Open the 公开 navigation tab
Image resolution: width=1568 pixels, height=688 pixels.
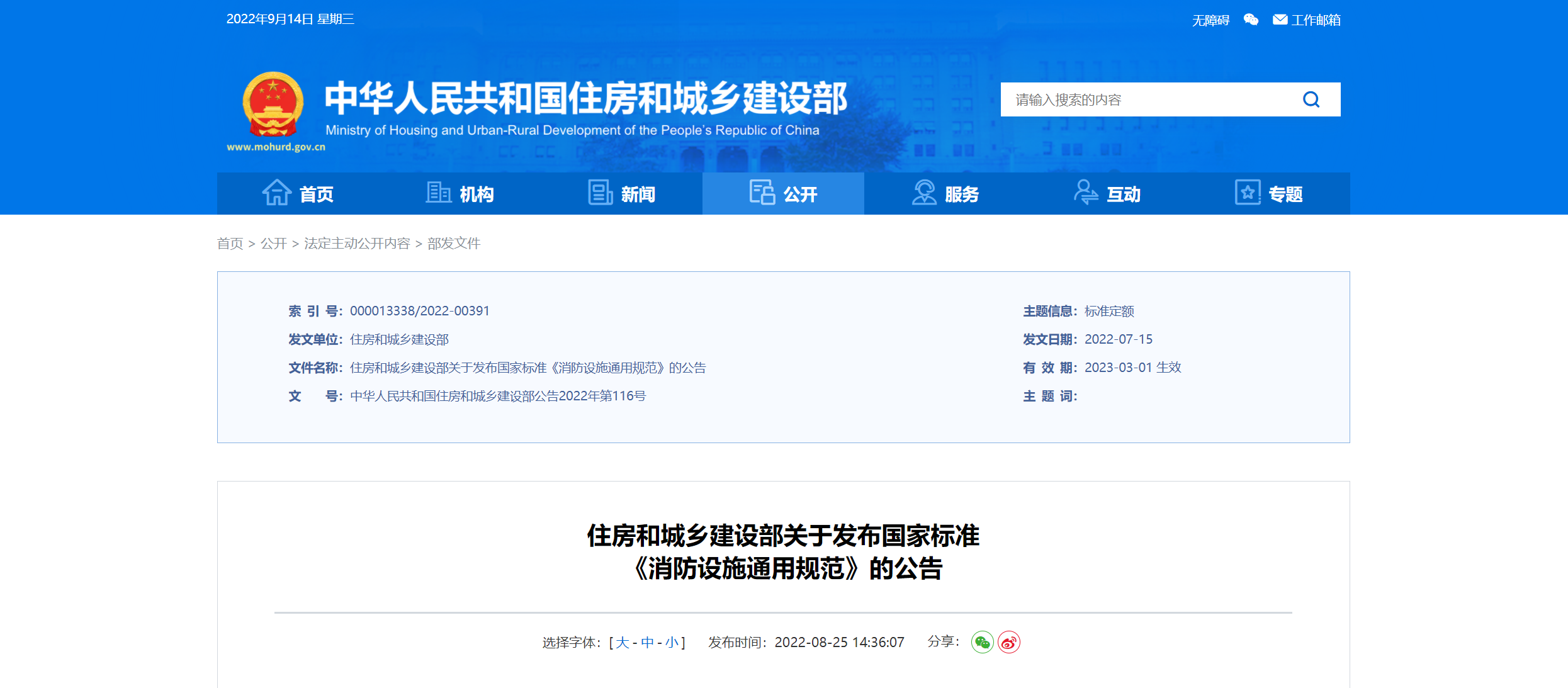(783, 193)
